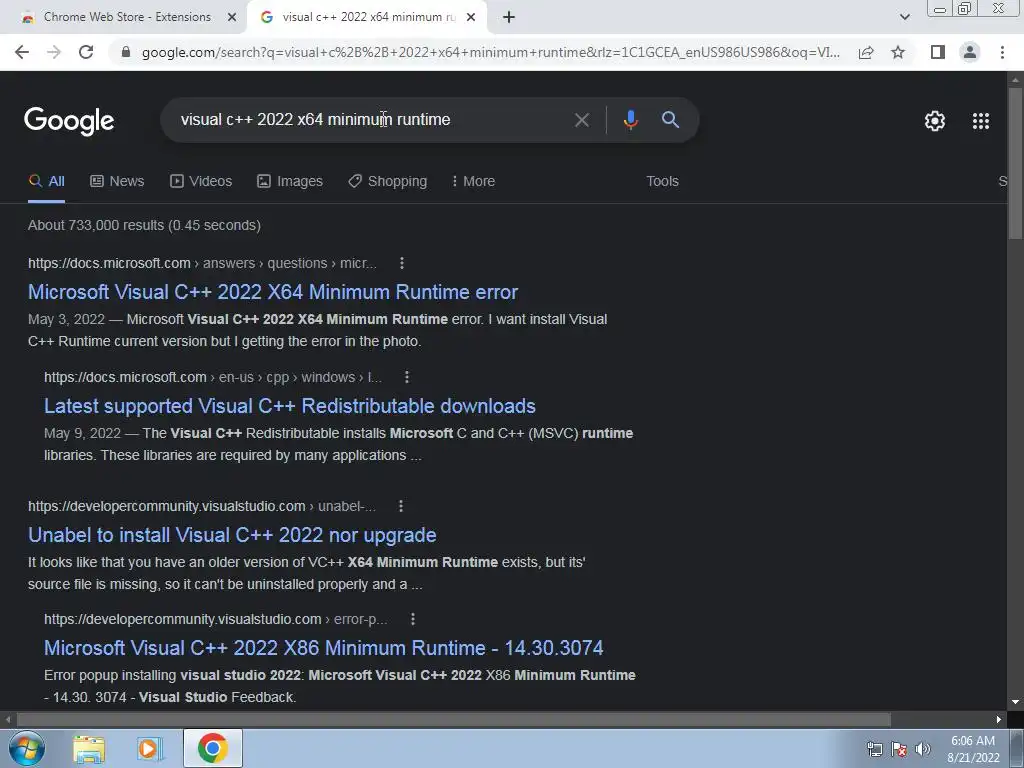Click docs.microsoft.com answers URL breadcrumb
Image resolution: width=1024 pixels, height=768 pixels.
click(x=202, y=263)
